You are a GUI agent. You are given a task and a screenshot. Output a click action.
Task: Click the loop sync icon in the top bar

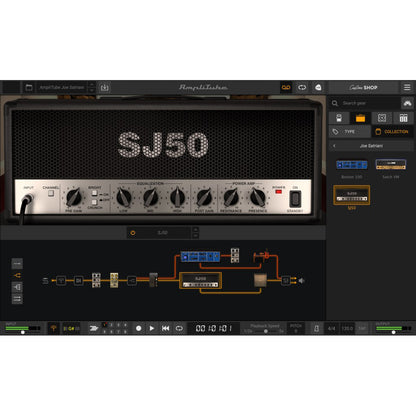tap(302, 88)
